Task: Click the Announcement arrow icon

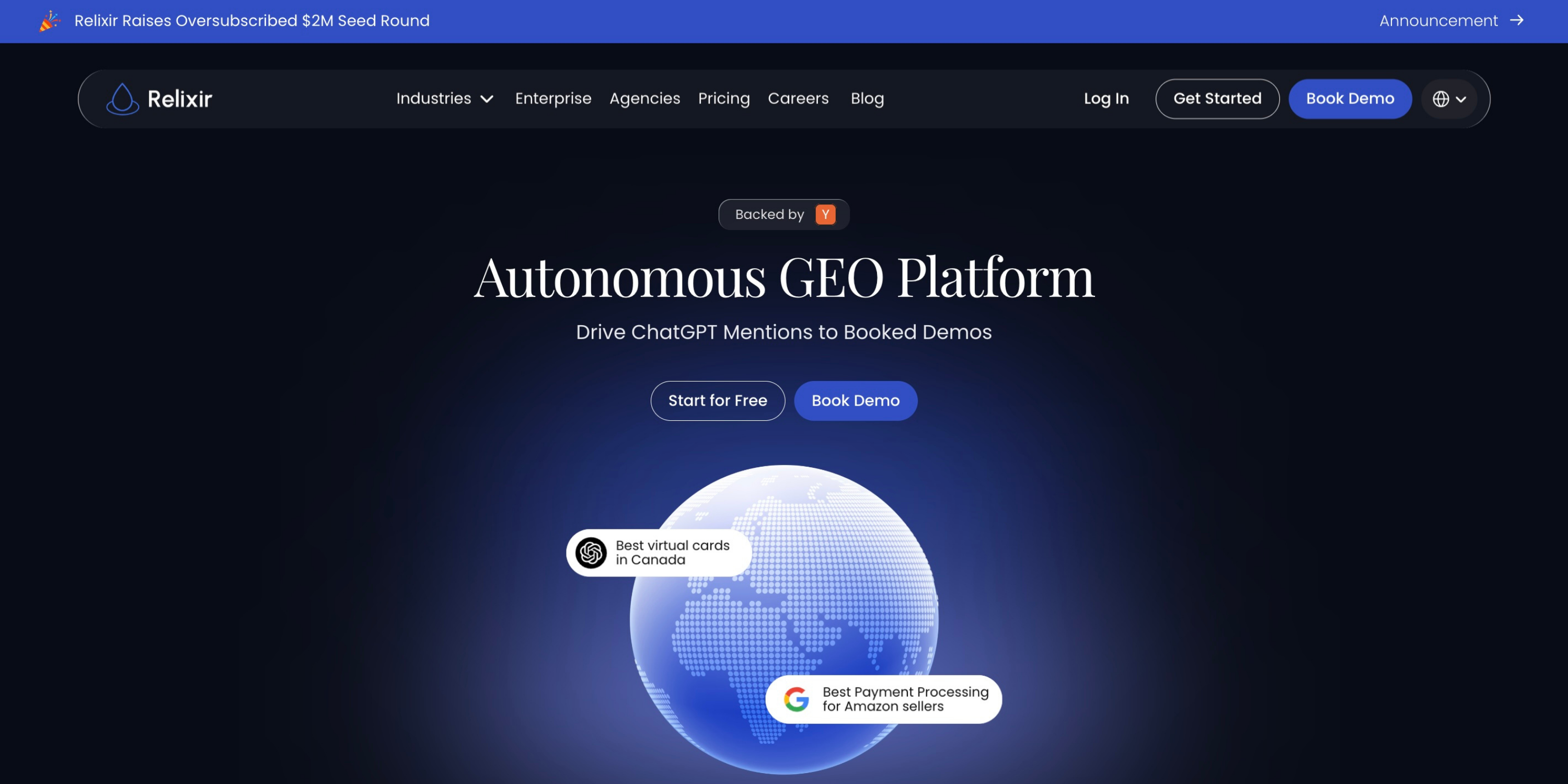Action: (1516, 20)
